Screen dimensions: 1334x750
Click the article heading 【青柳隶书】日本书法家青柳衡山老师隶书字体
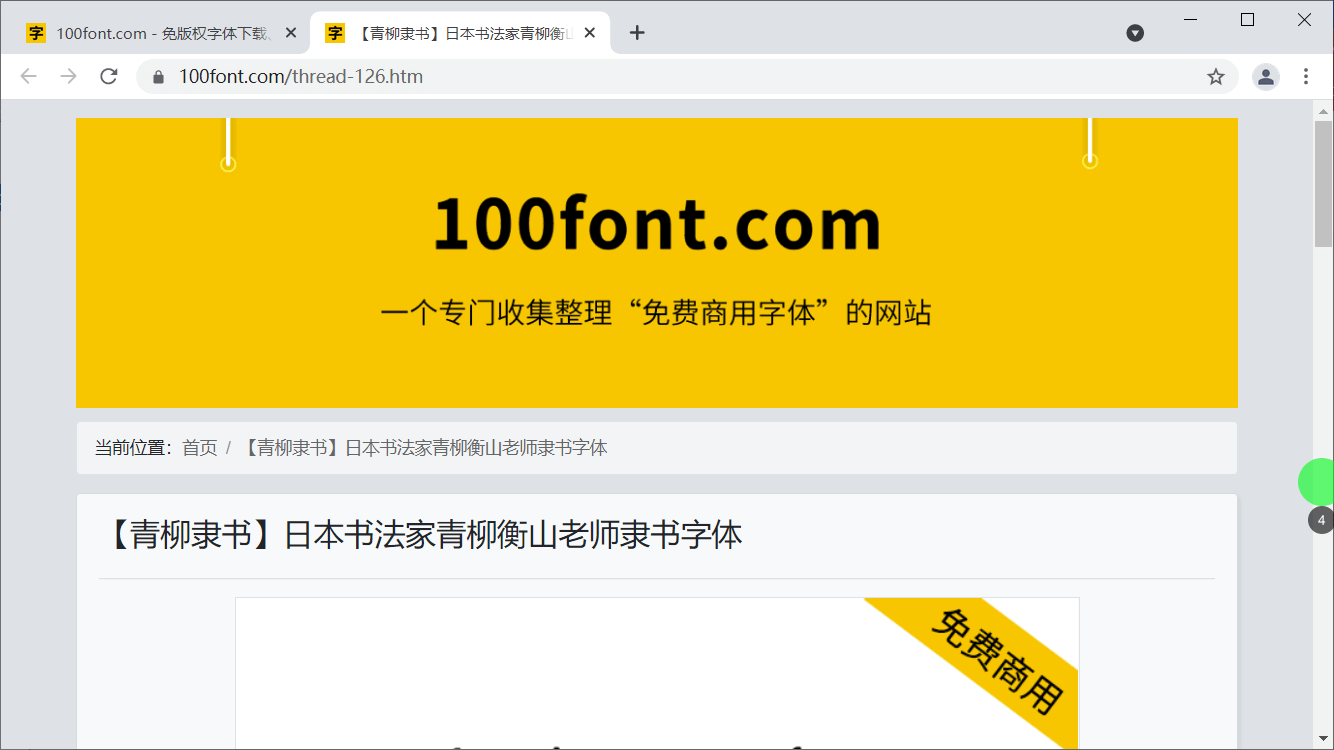click(x=421, y=535)
